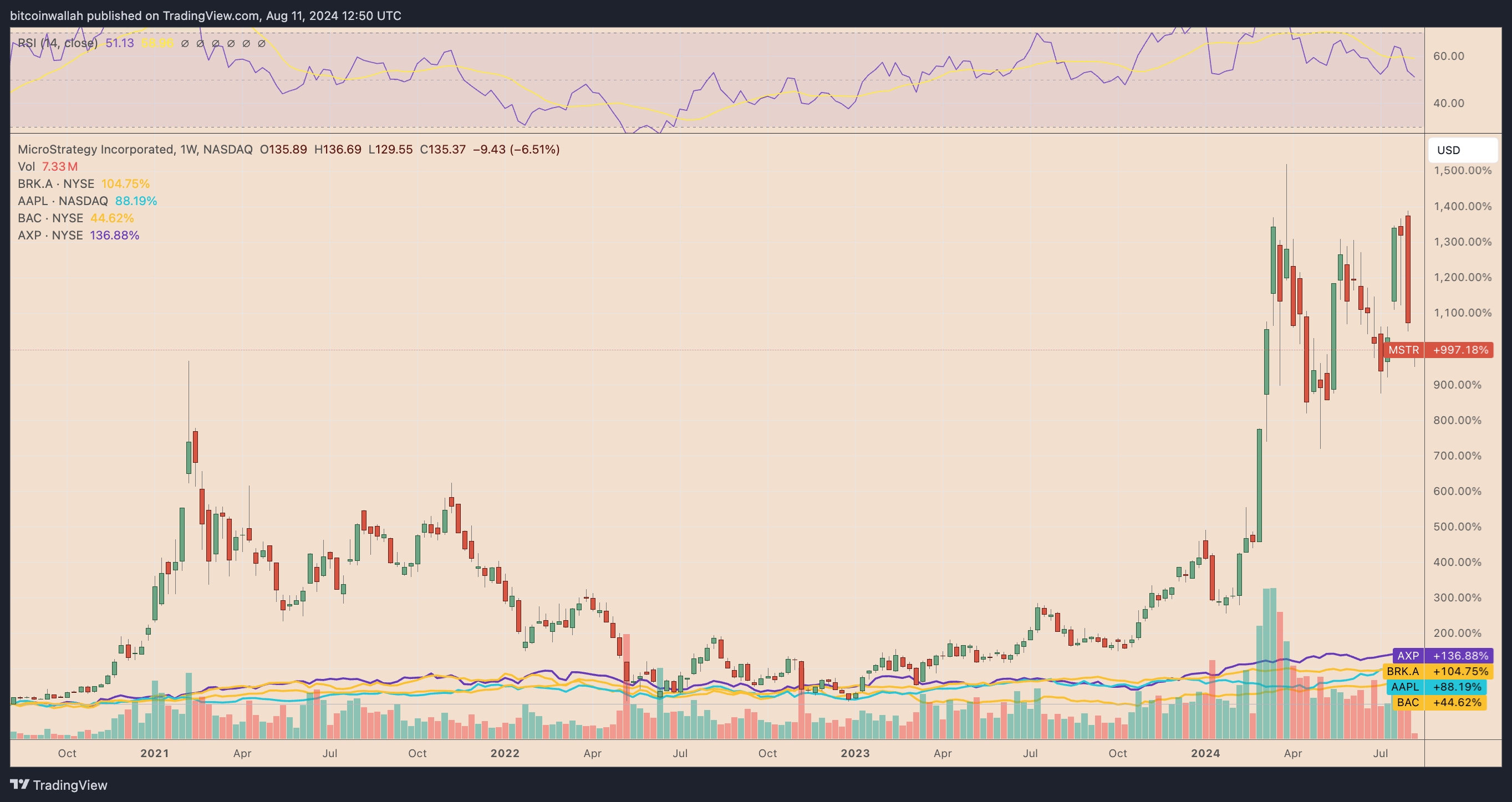This screenshot has width=1512, height=802.
Task: Click the 2021 label on time axis
Action: (x=154, y=753)
